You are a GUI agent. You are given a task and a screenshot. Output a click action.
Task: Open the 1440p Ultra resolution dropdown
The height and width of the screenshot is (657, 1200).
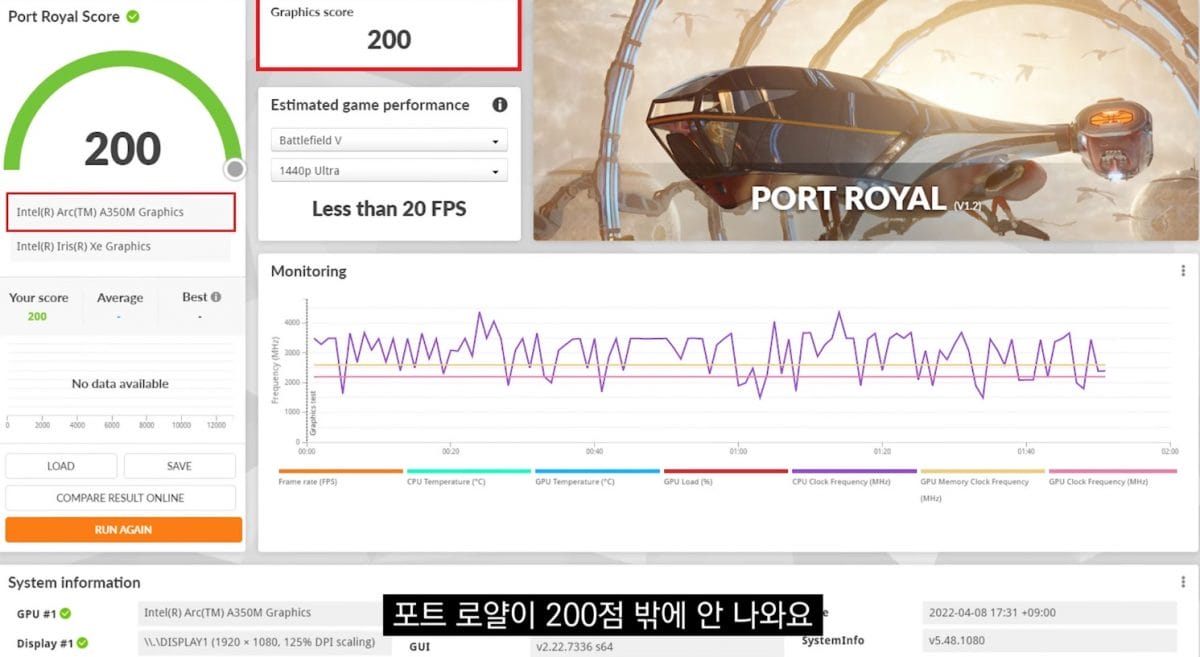point(389,171)
